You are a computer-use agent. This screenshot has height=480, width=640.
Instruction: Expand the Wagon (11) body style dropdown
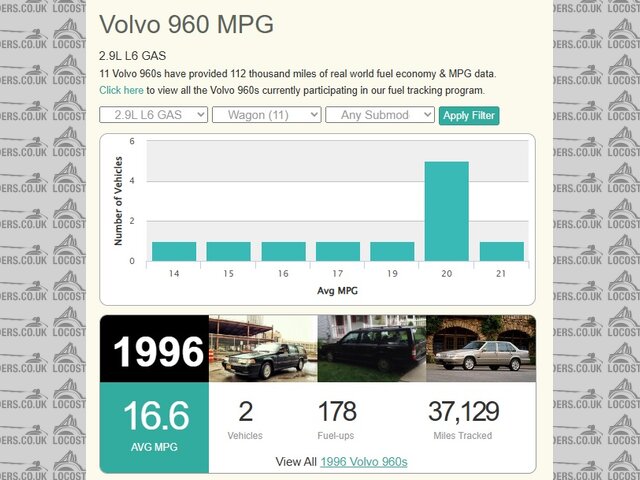267,115
